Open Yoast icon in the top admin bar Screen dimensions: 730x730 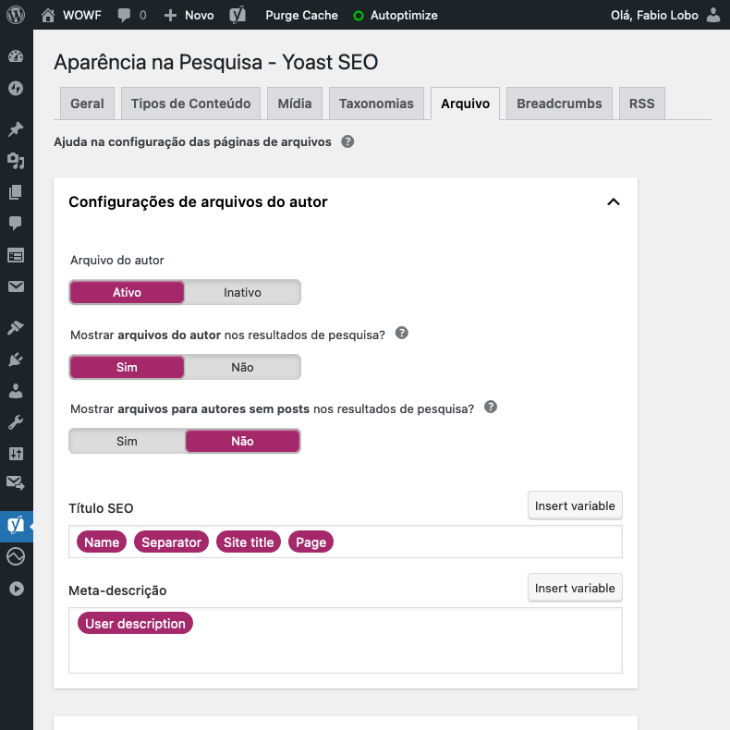[x=237, y=15]
